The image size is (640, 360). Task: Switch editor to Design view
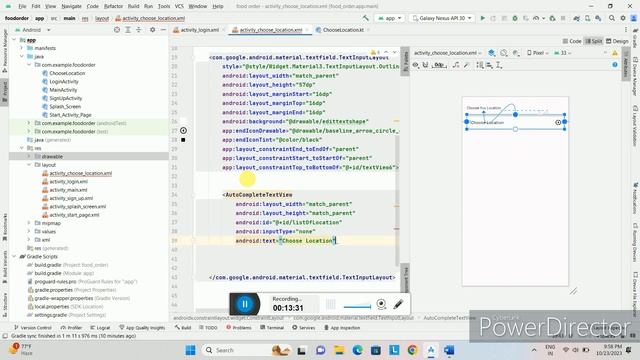617,41
